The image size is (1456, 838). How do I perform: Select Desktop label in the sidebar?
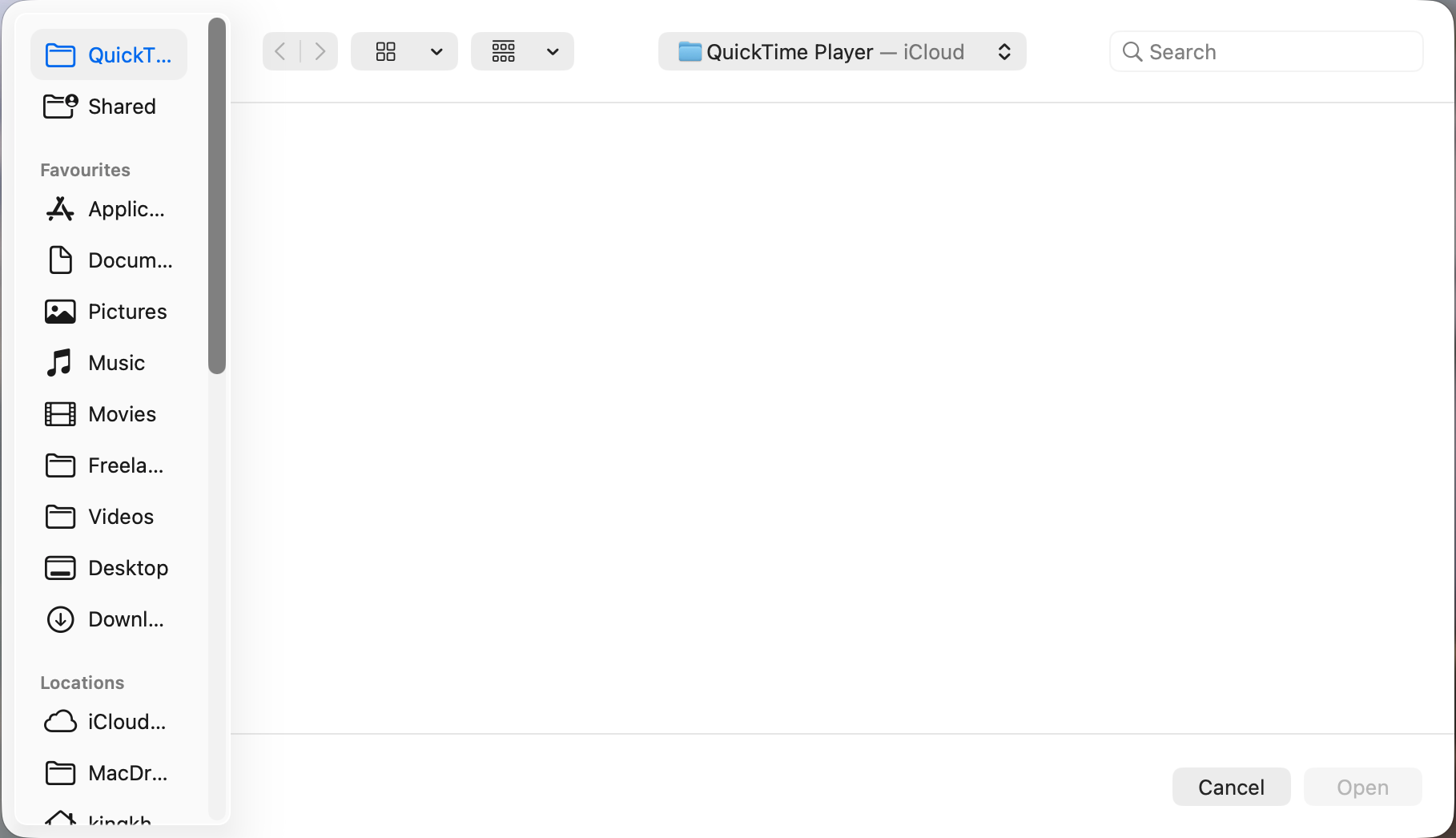click(128, 568)
